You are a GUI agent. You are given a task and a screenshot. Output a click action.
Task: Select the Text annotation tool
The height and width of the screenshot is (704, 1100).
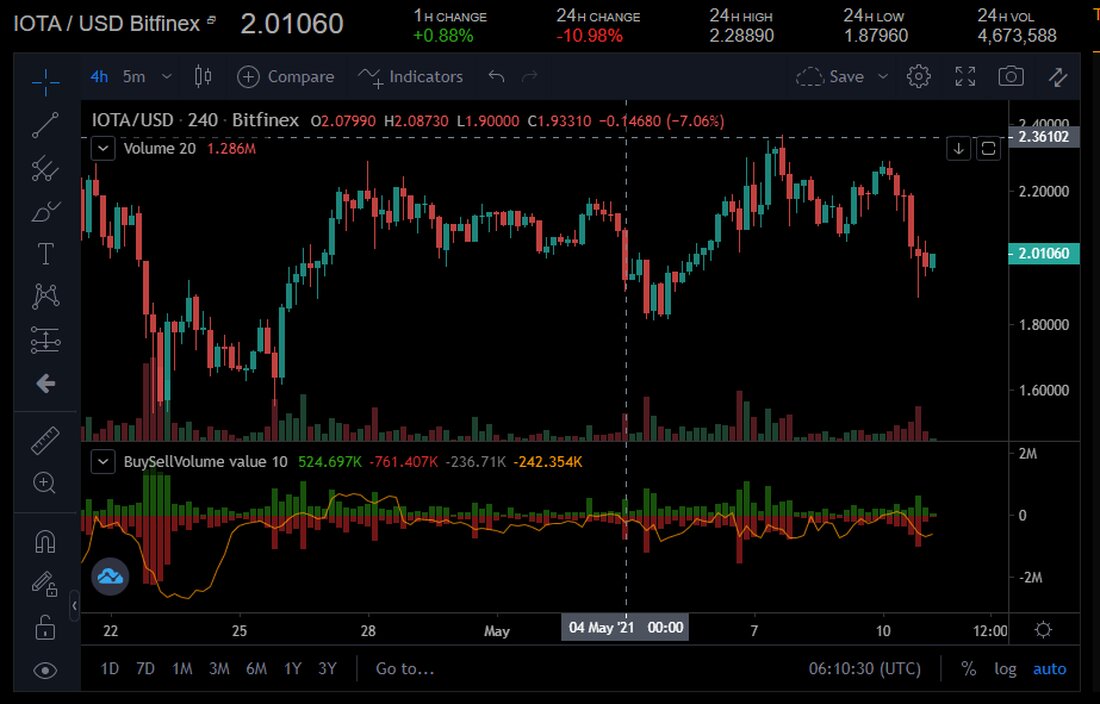46,254
